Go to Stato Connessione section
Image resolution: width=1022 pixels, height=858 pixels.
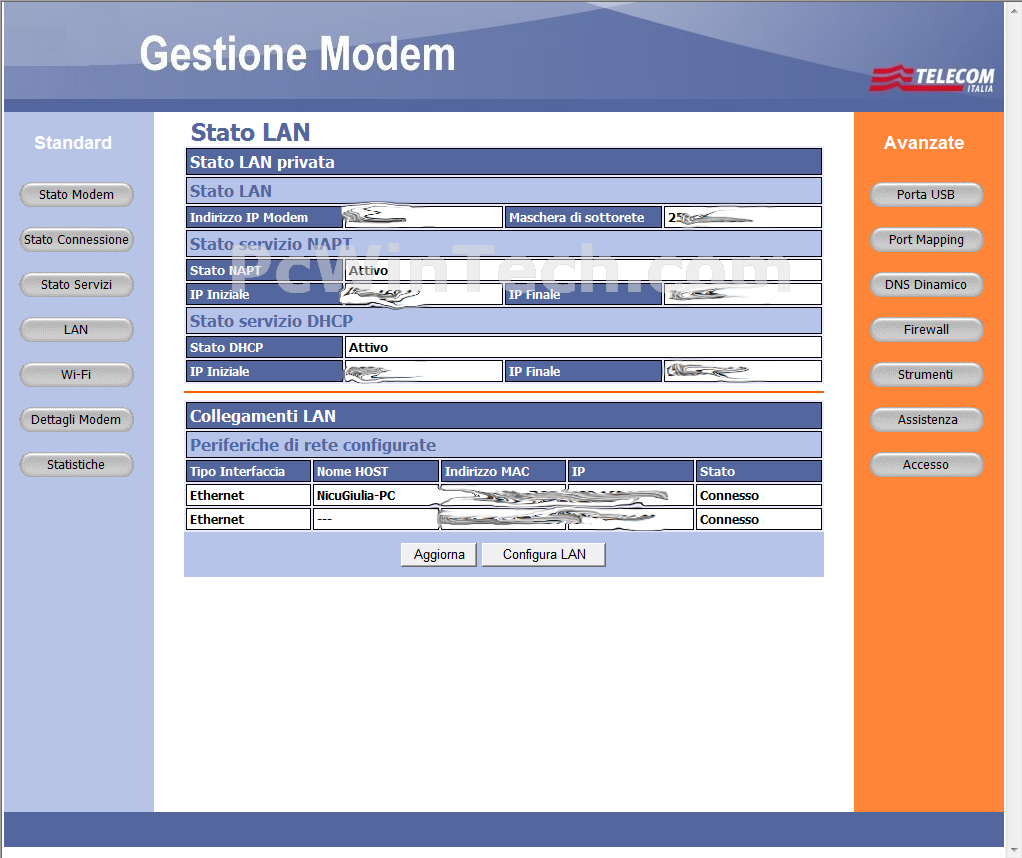coord(76,239)
